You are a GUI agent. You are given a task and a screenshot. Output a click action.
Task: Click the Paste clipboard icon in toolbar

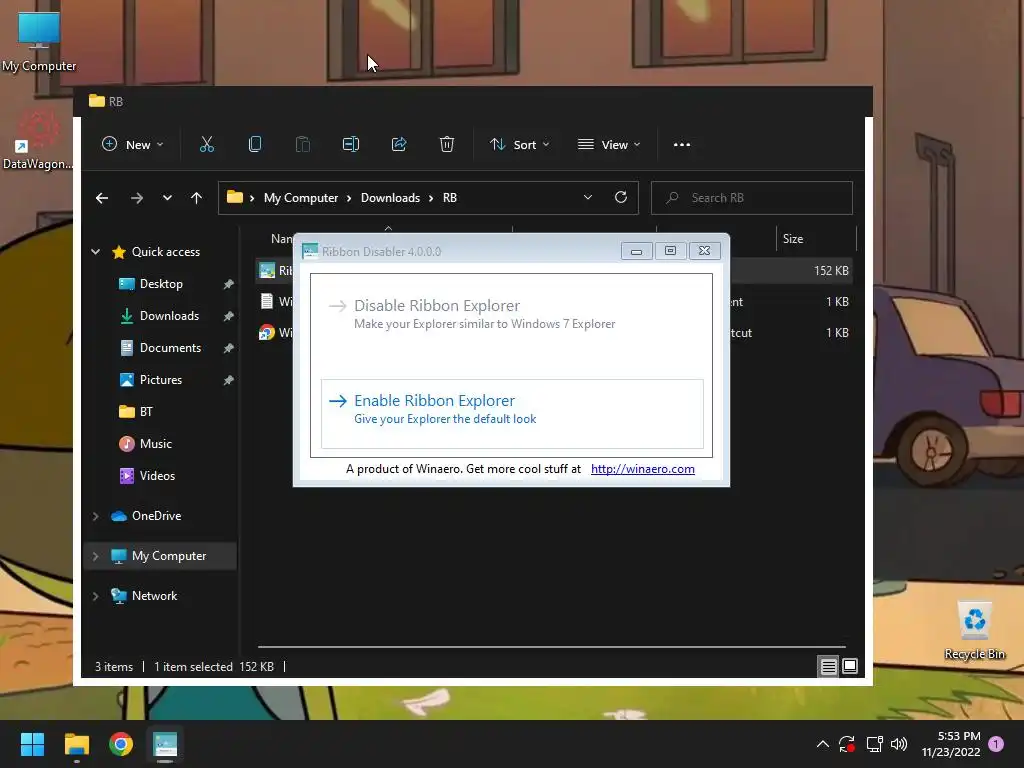tap(302, 144)
